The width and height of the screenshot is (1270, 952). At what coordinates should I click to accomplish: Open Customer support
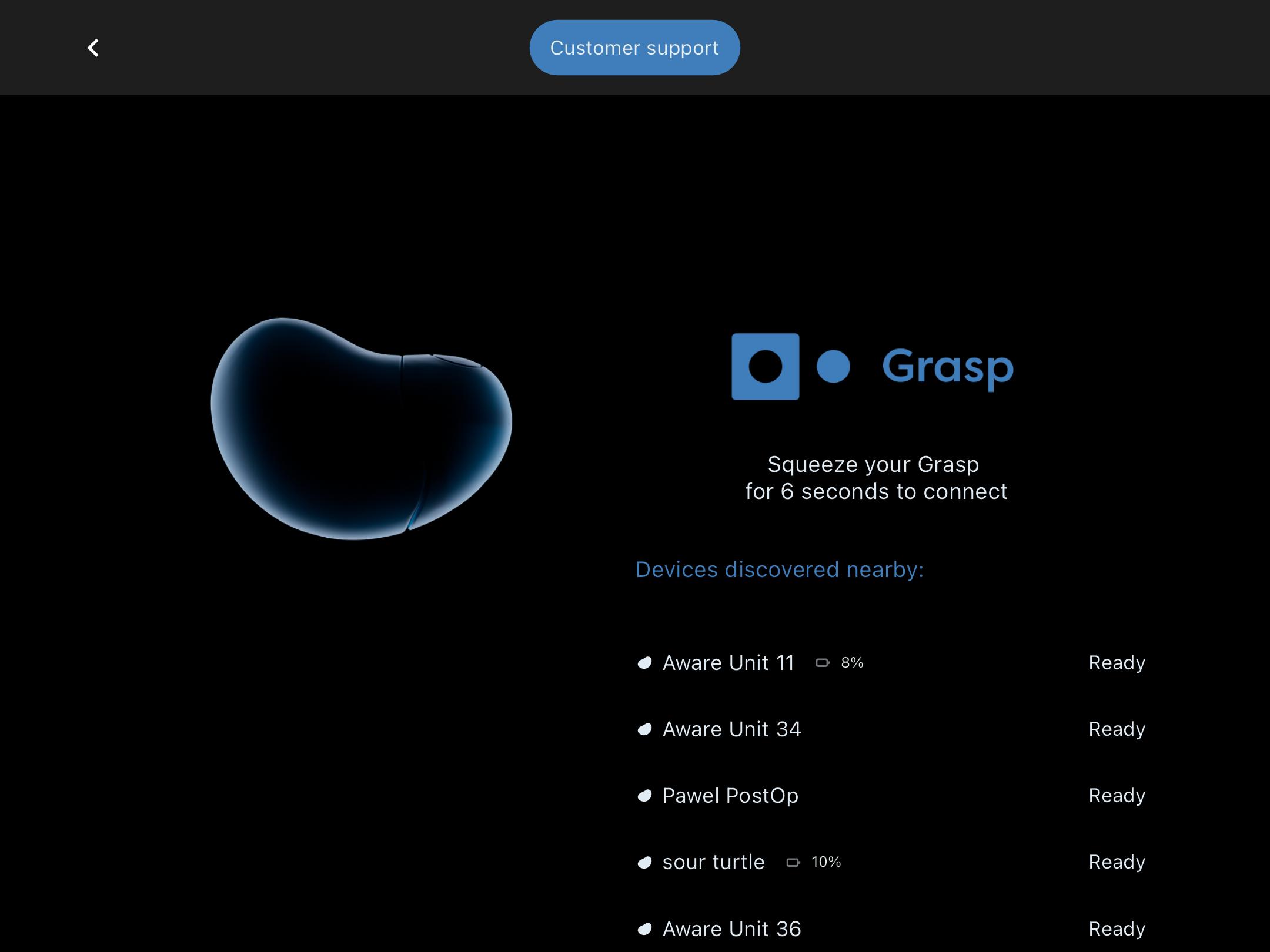click(634, 48)
